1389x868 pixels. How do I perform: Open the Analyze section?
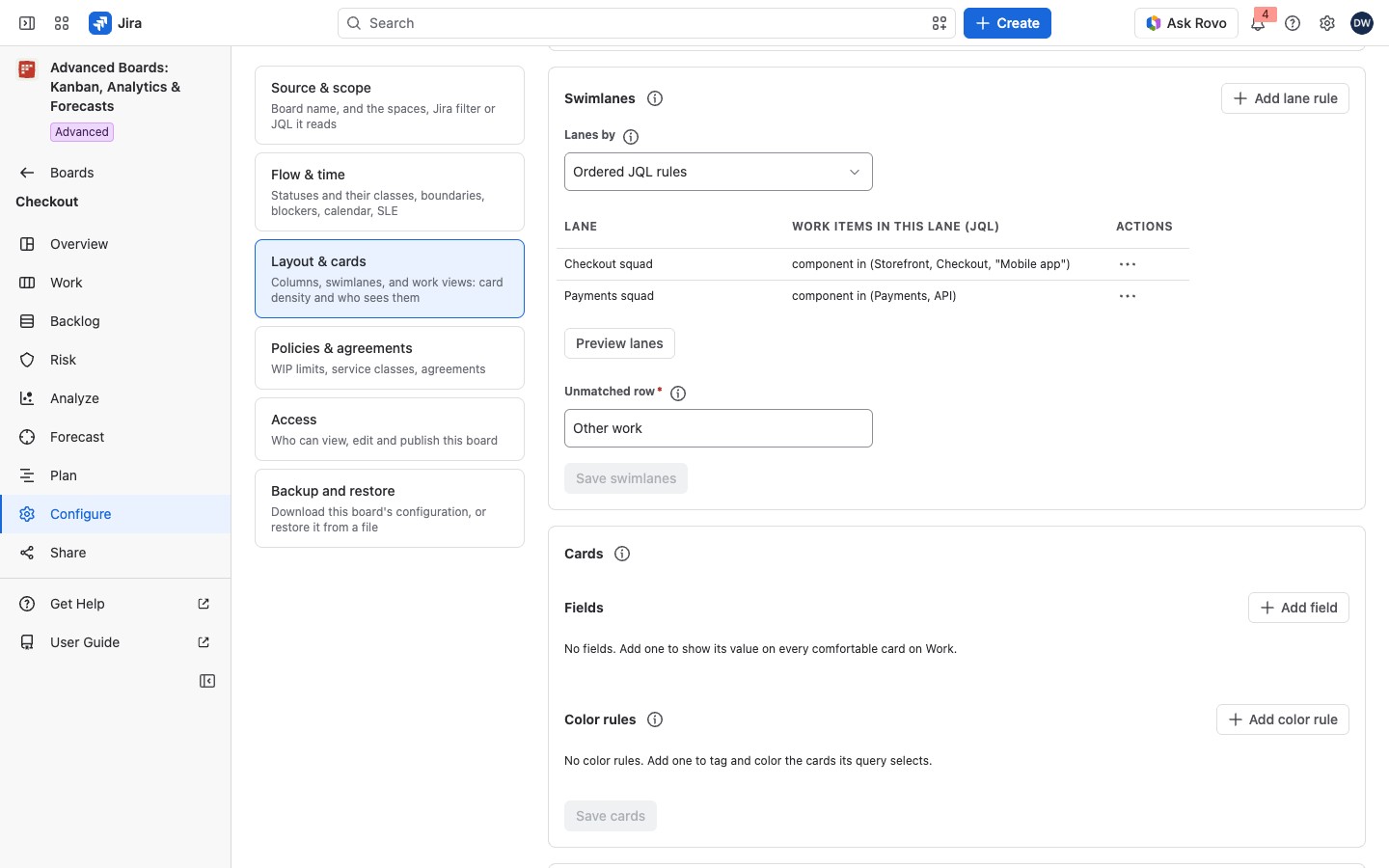[116, 398]
